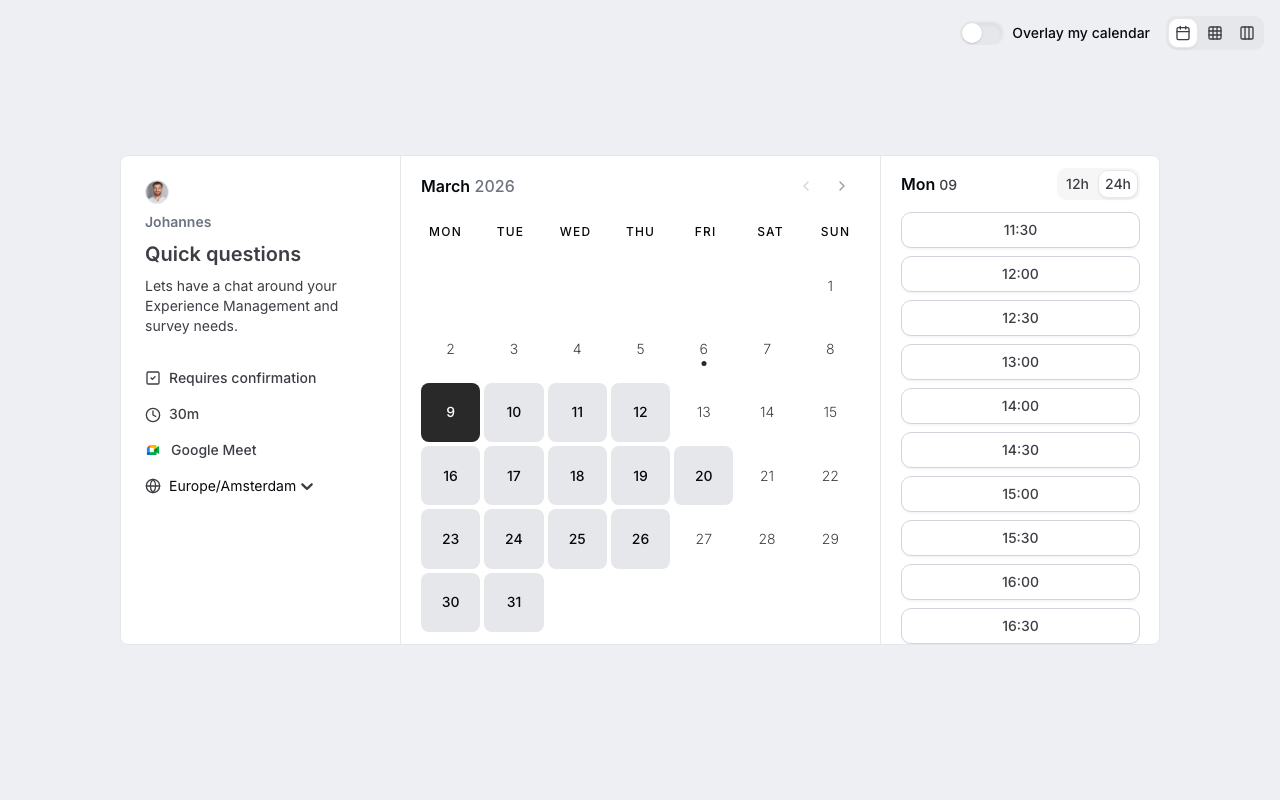
Task: Select the 24h time format
Action: (x=1117, y=184)
